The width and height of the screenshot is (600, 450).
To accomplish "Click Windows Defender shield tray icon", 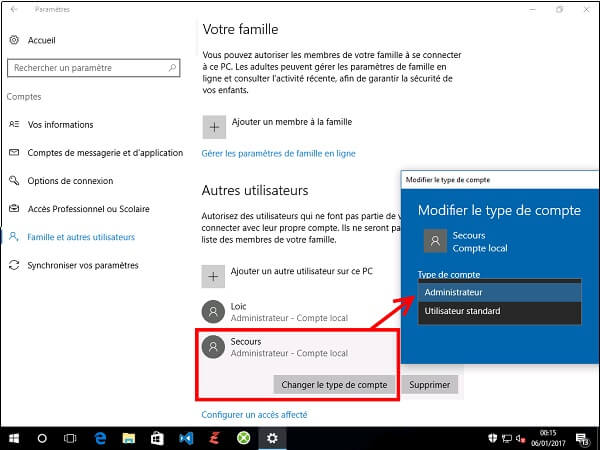I will pyautogui.click(x=492, y=438).
